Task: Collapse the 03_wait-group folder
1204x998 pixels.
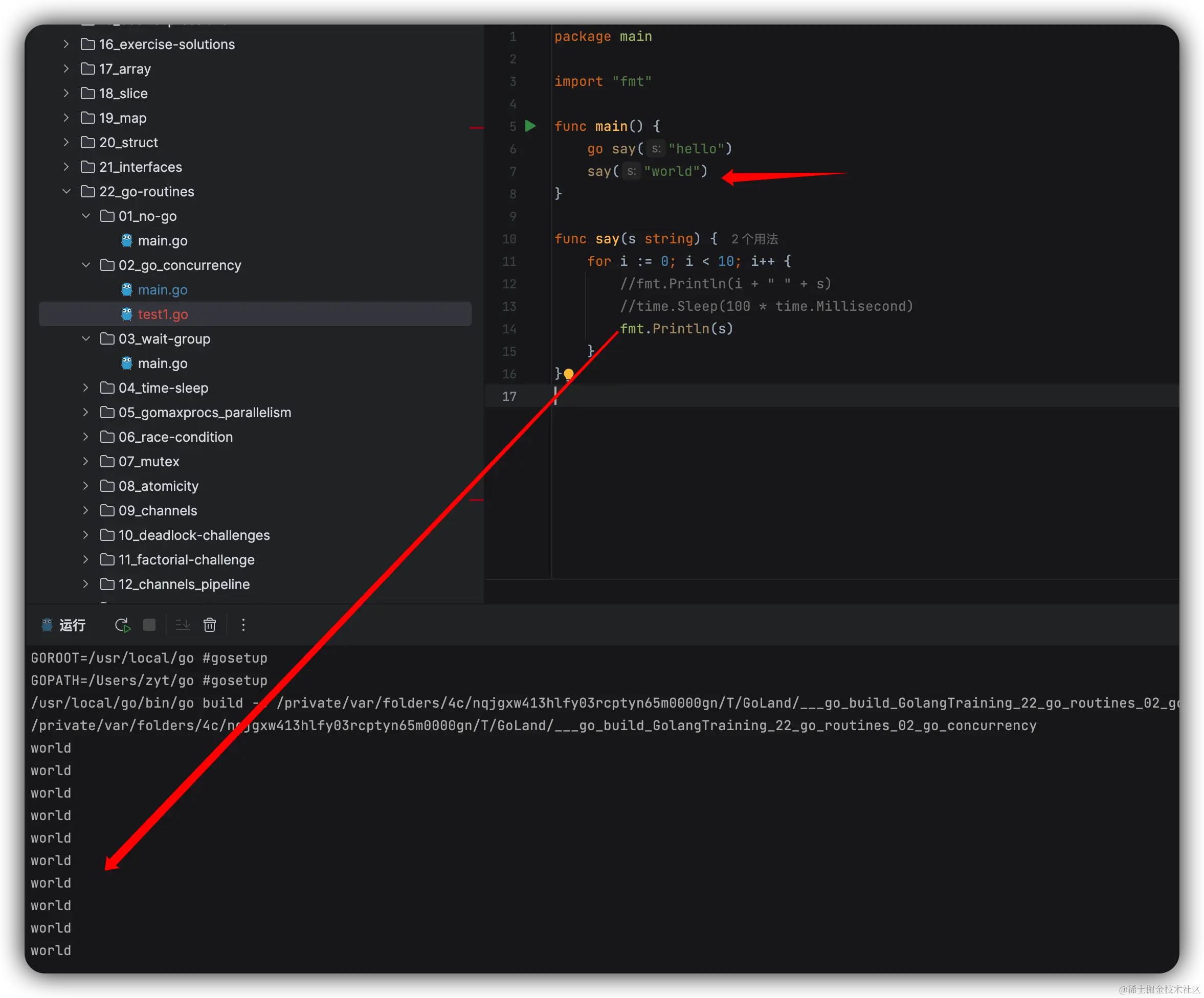Action: point(86,339)
